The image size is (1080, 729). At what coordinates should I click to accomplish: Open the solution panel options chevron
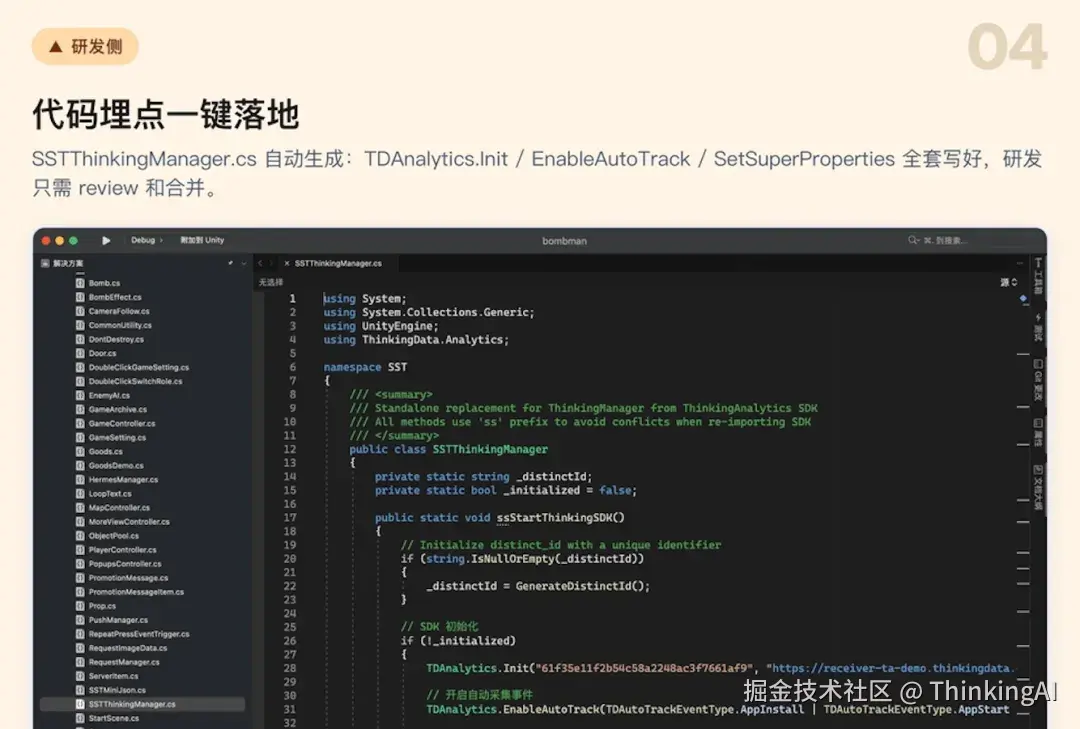tap(243, 263)
